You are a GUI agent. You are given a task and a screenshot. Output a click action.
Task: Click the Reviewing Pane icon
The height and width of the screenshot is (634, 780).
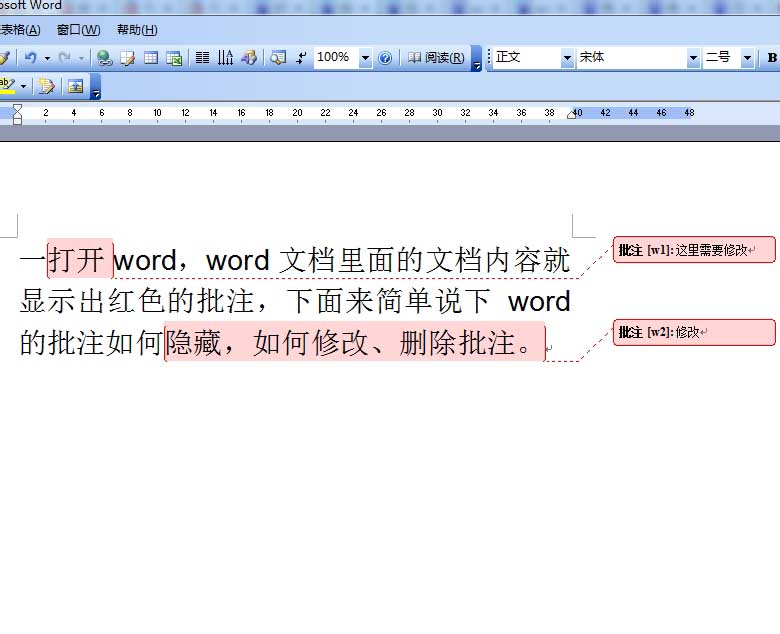pos(76,86)
